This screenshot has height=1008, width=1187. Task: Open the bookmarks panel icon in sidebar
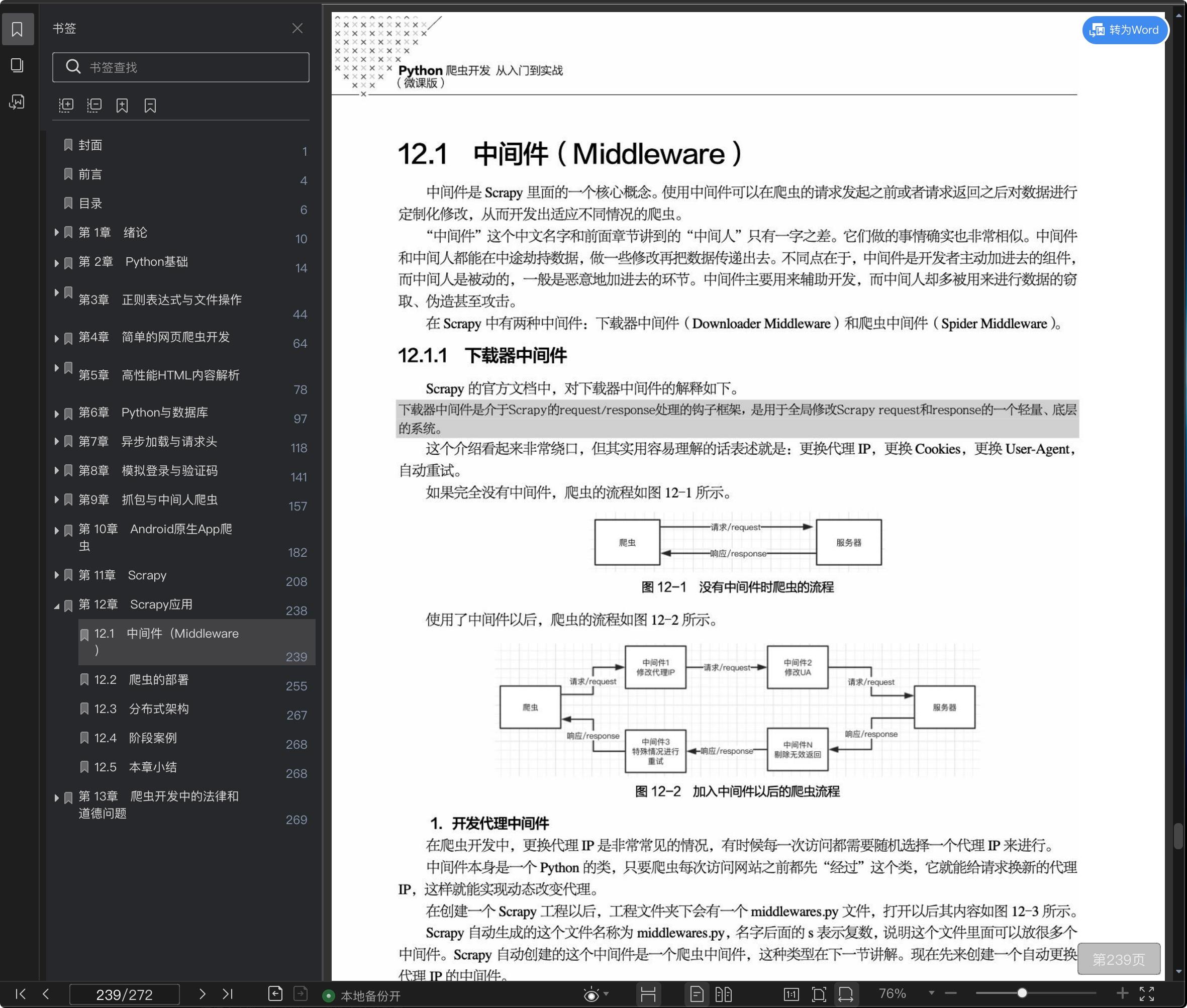pyautogui.click(x=17, y=29)
